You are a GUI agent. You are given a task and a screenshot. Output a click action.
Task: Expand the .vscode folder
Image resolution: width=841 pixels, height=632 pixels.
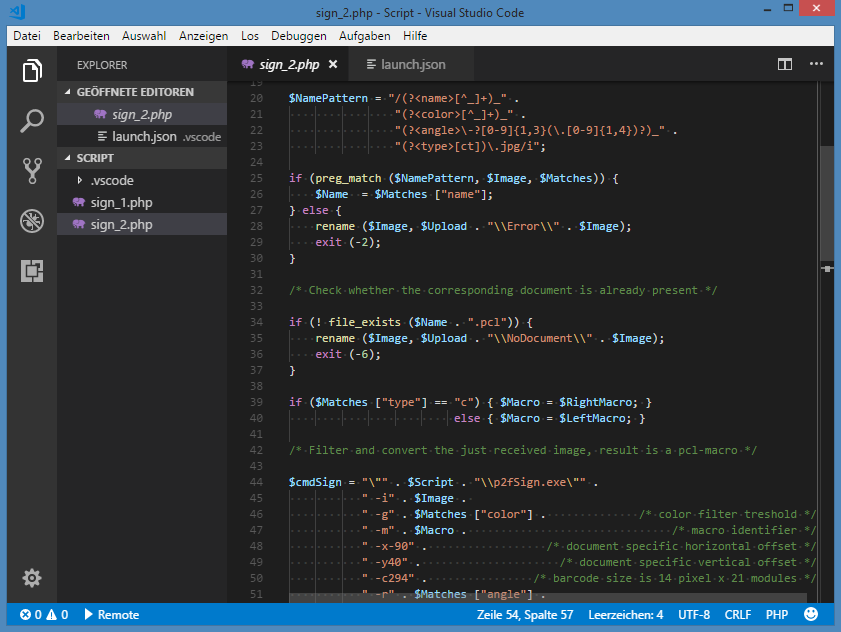pos(111,181)
